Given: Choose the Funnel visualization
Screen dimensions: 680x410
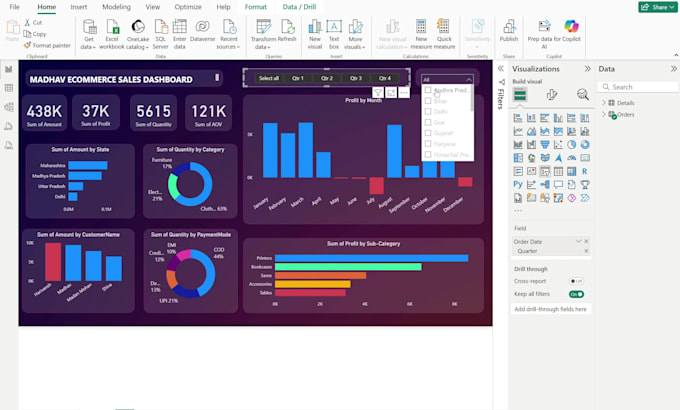Looking at the screenshot, I should pyautogui.click(x=545, y=144).
